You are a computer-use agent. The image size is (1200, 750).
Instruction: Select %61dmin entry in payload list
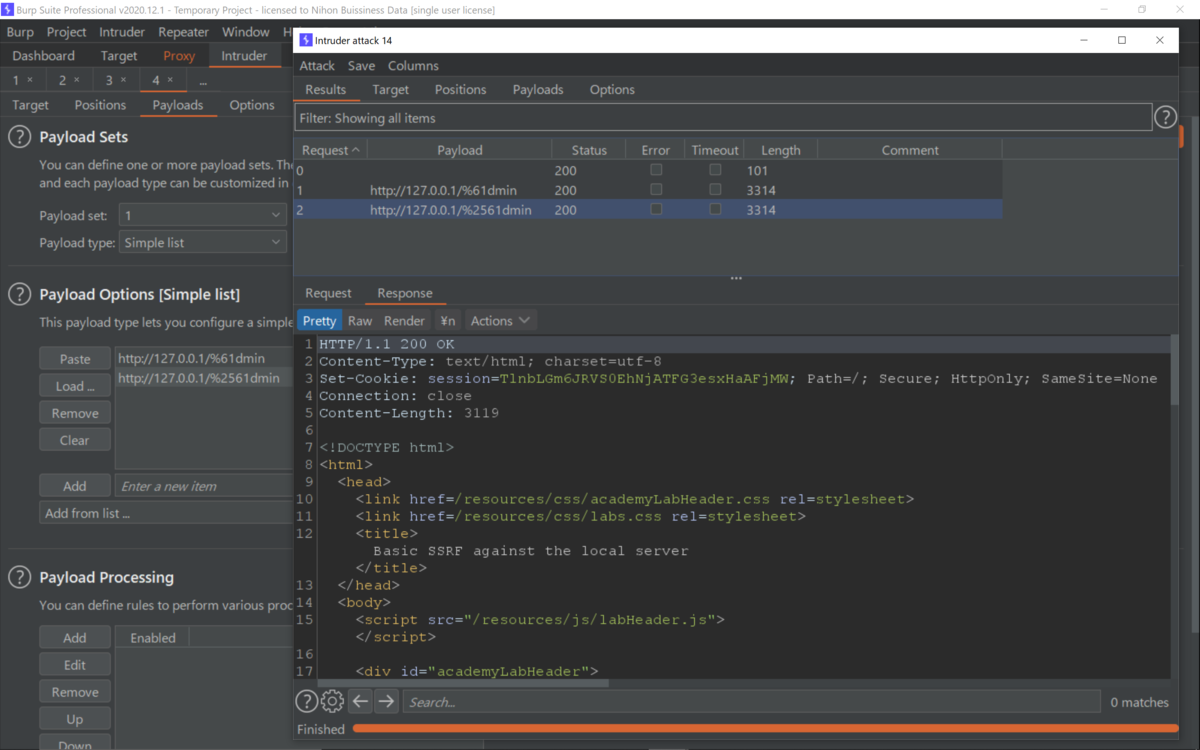click(x=204, y=358)
